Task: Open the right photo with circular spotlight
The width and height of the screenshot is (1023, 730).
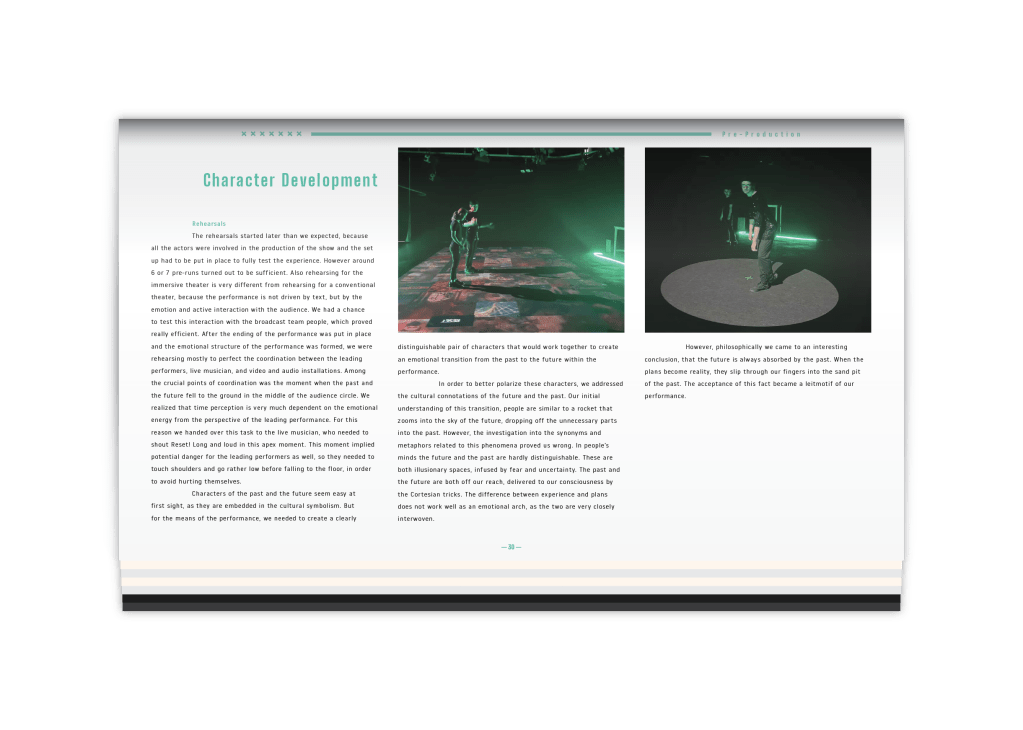Action: click(x=757, y=240)
